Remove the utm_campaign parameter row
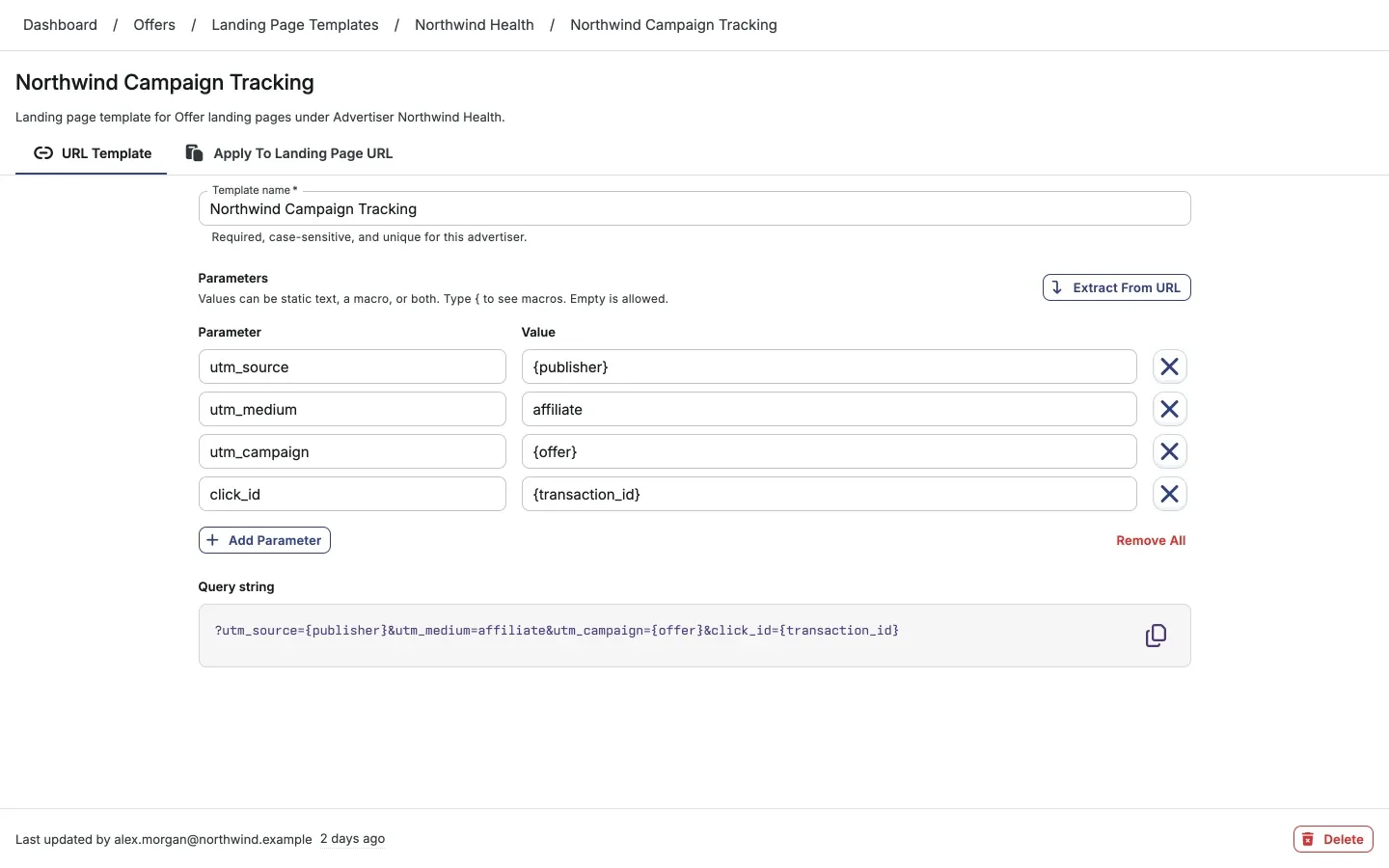The height and width of the screenshot is (868, 1389). click(x=1169, y=451)
